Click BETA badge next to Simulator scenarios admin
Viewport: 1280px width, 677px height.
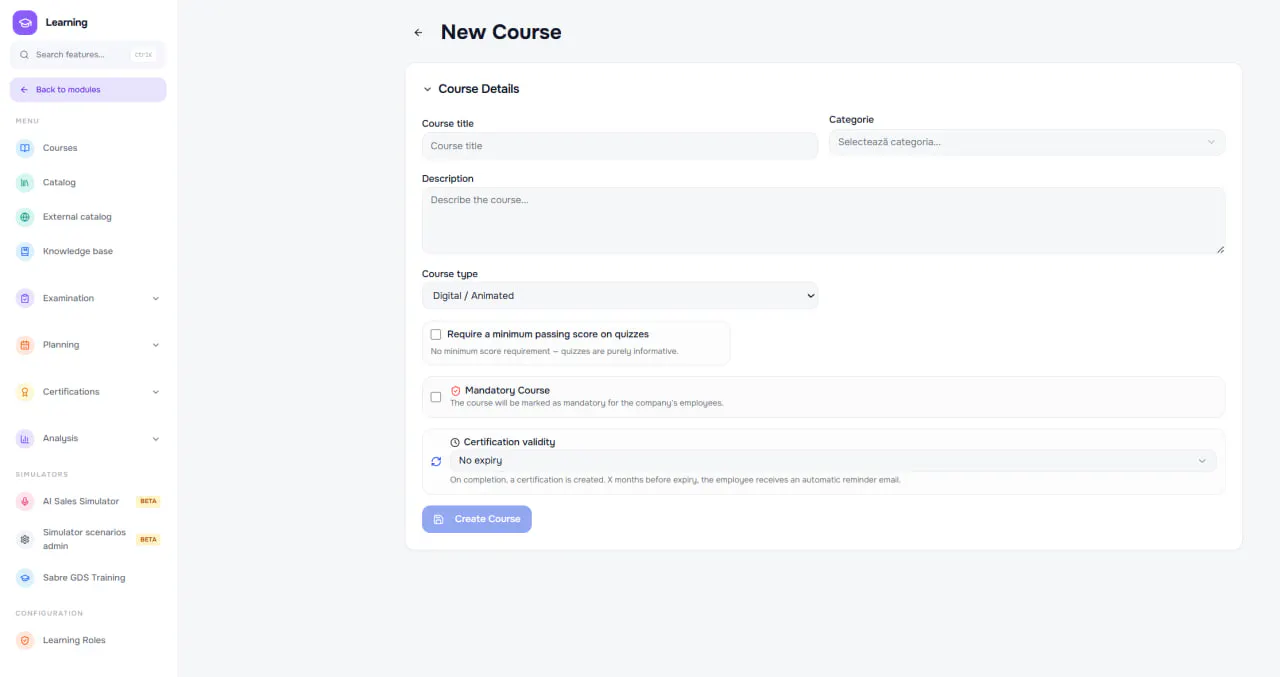[x=148, y=539]
